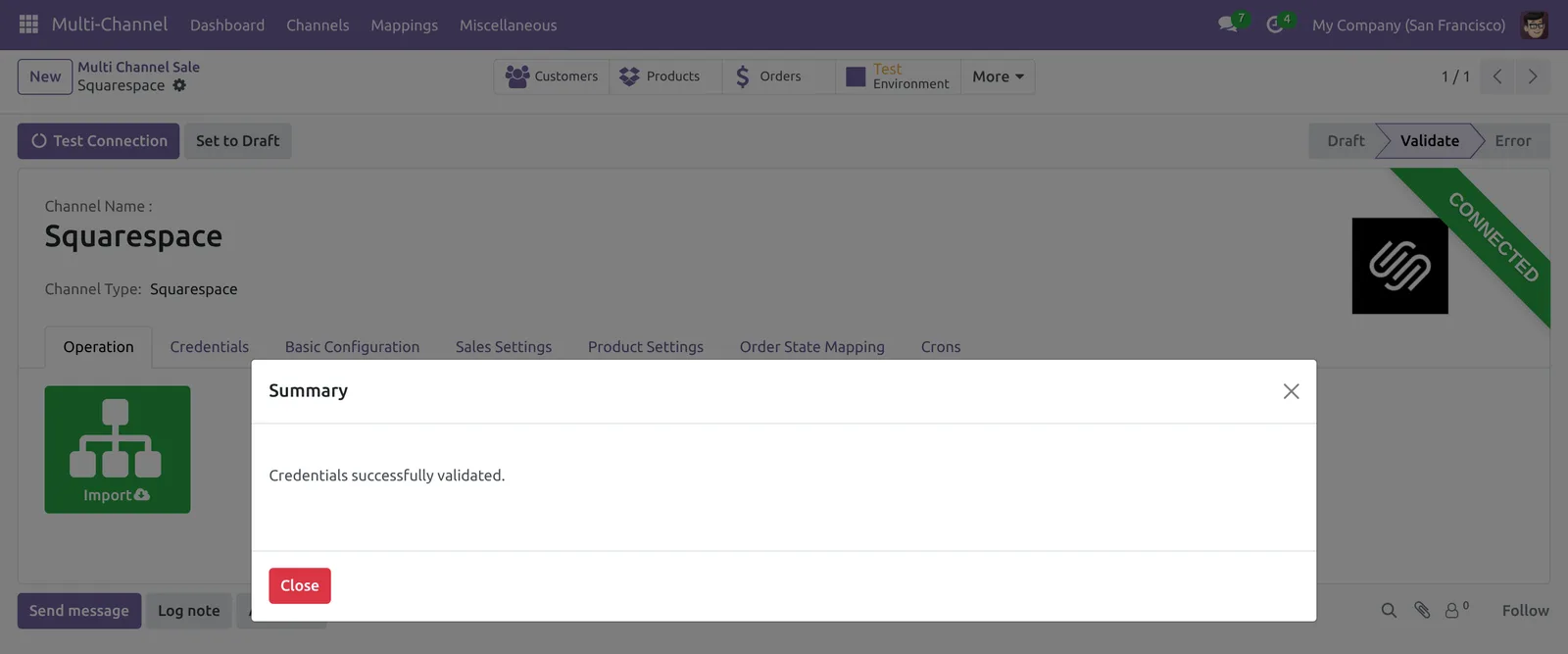Click the green Import tile
1568x654 pixels.
tap(118, 449)
